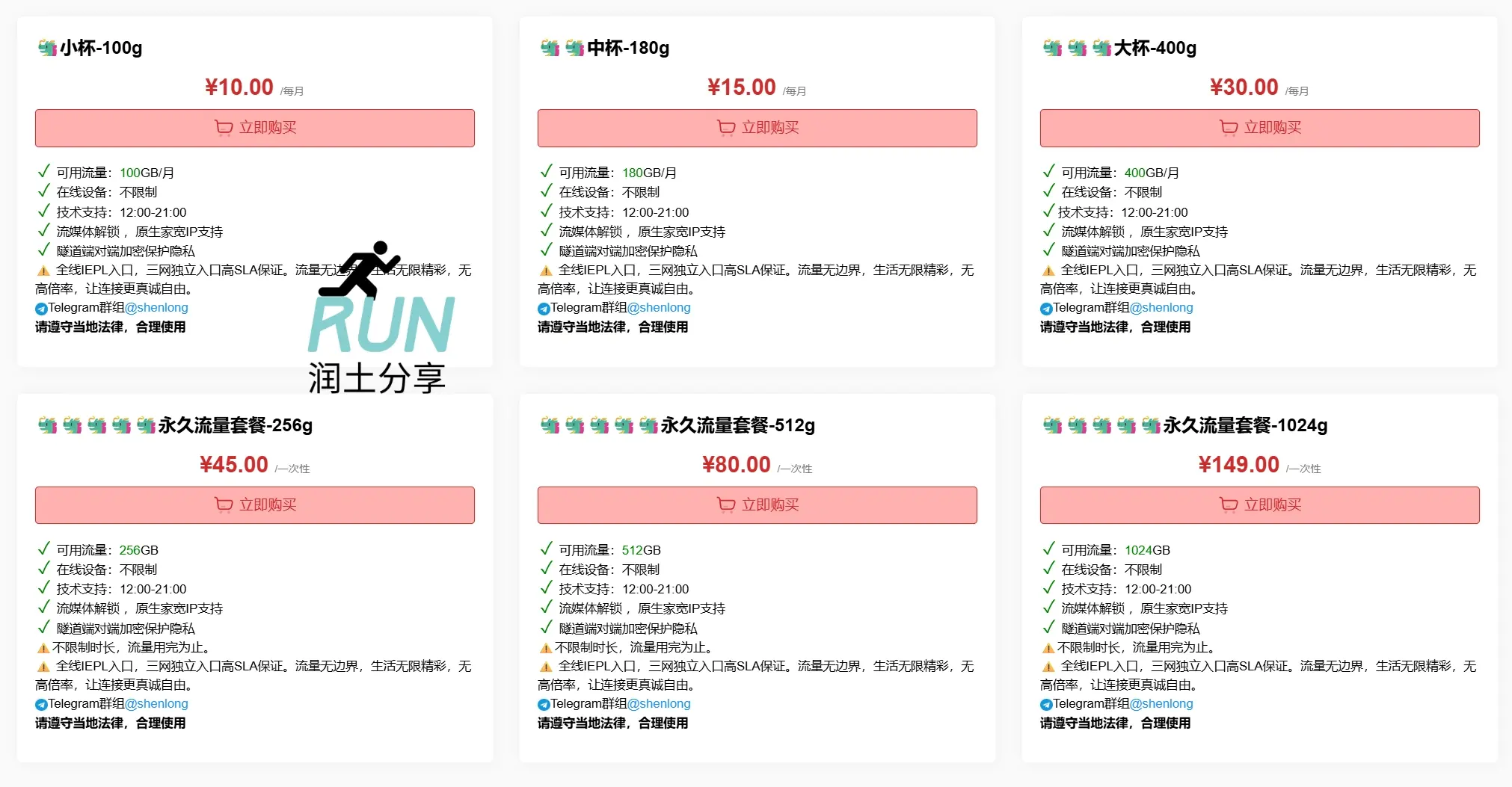Image resolution: width=1512 pixels, height=787 pixels.
Task: Click the 中杯-180g plan heading
Action: click(x=628, y=49)
